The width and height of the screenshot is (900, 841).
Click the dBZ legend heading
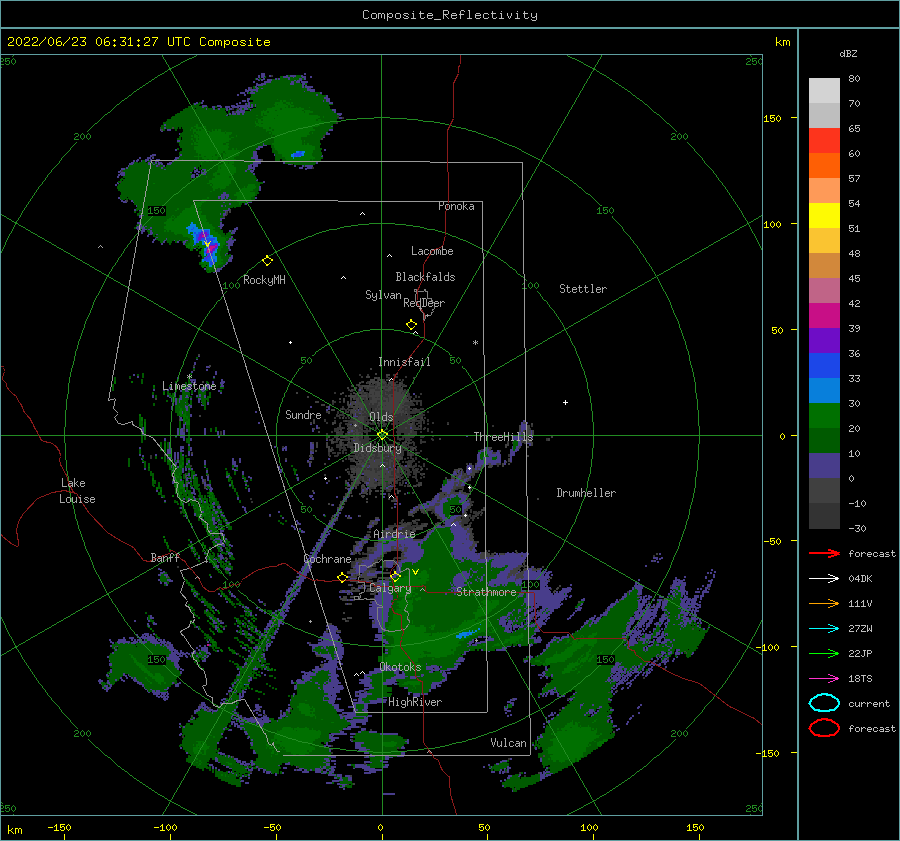click(x=848, y=53)
